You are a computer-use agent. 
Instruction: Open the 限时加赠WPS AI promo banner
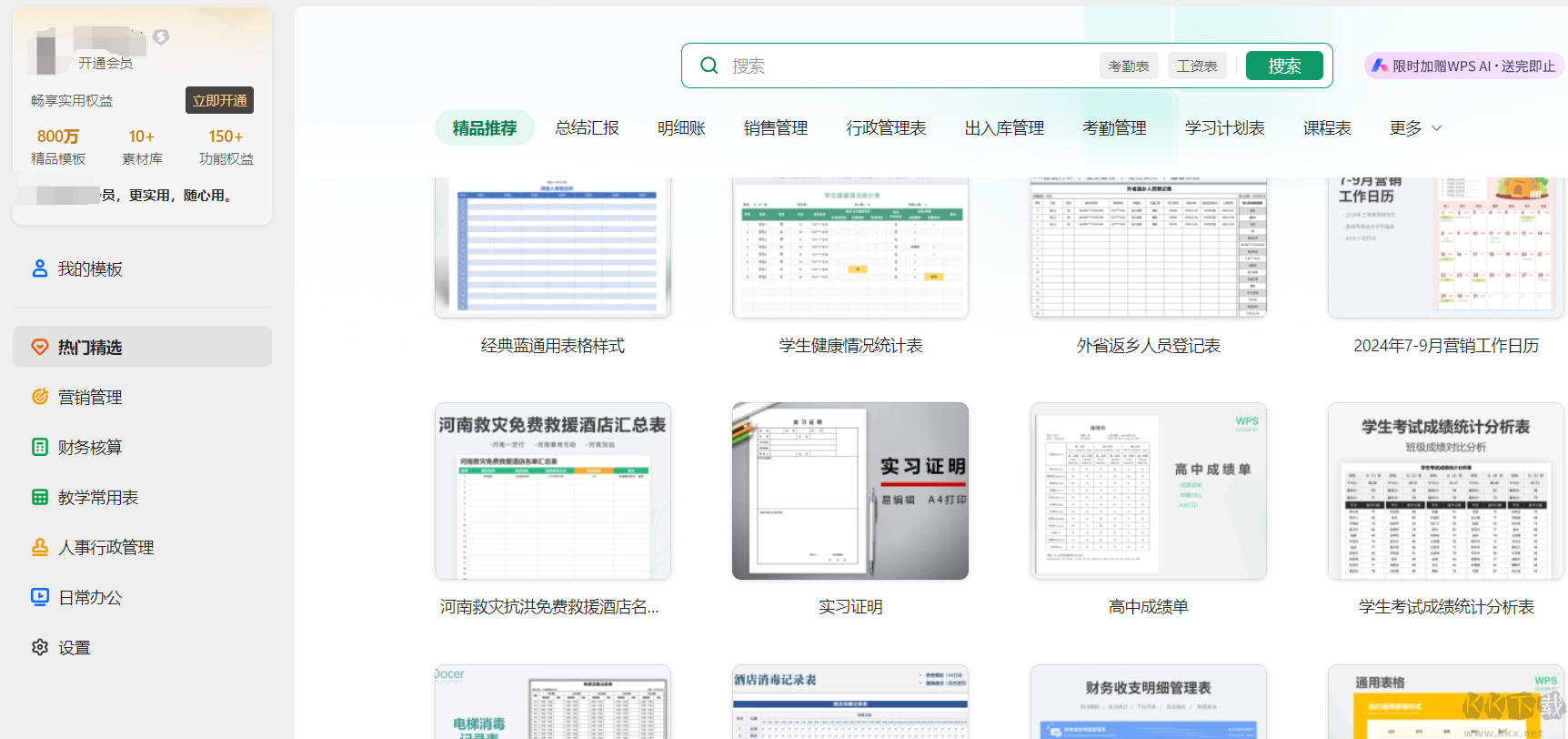(x=1464, y=66)
